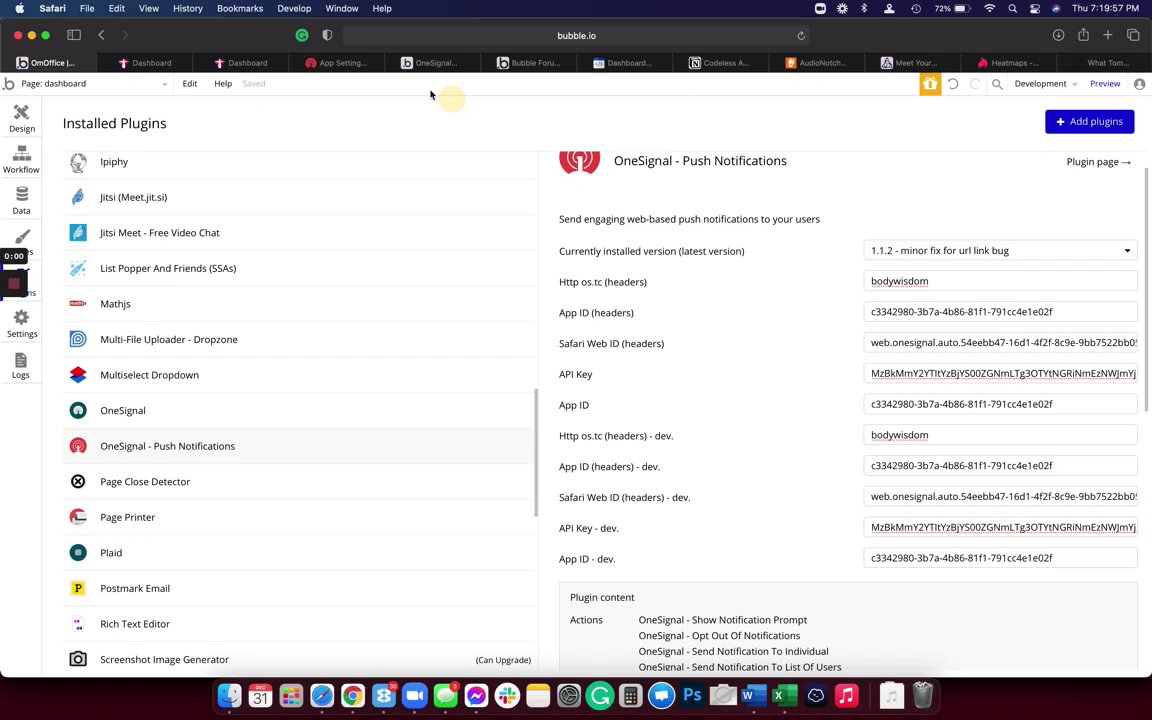The height and width of the screenshot is (720, 1152).
Task: Click the privacy shield icon in Safari
Action: 327,35
